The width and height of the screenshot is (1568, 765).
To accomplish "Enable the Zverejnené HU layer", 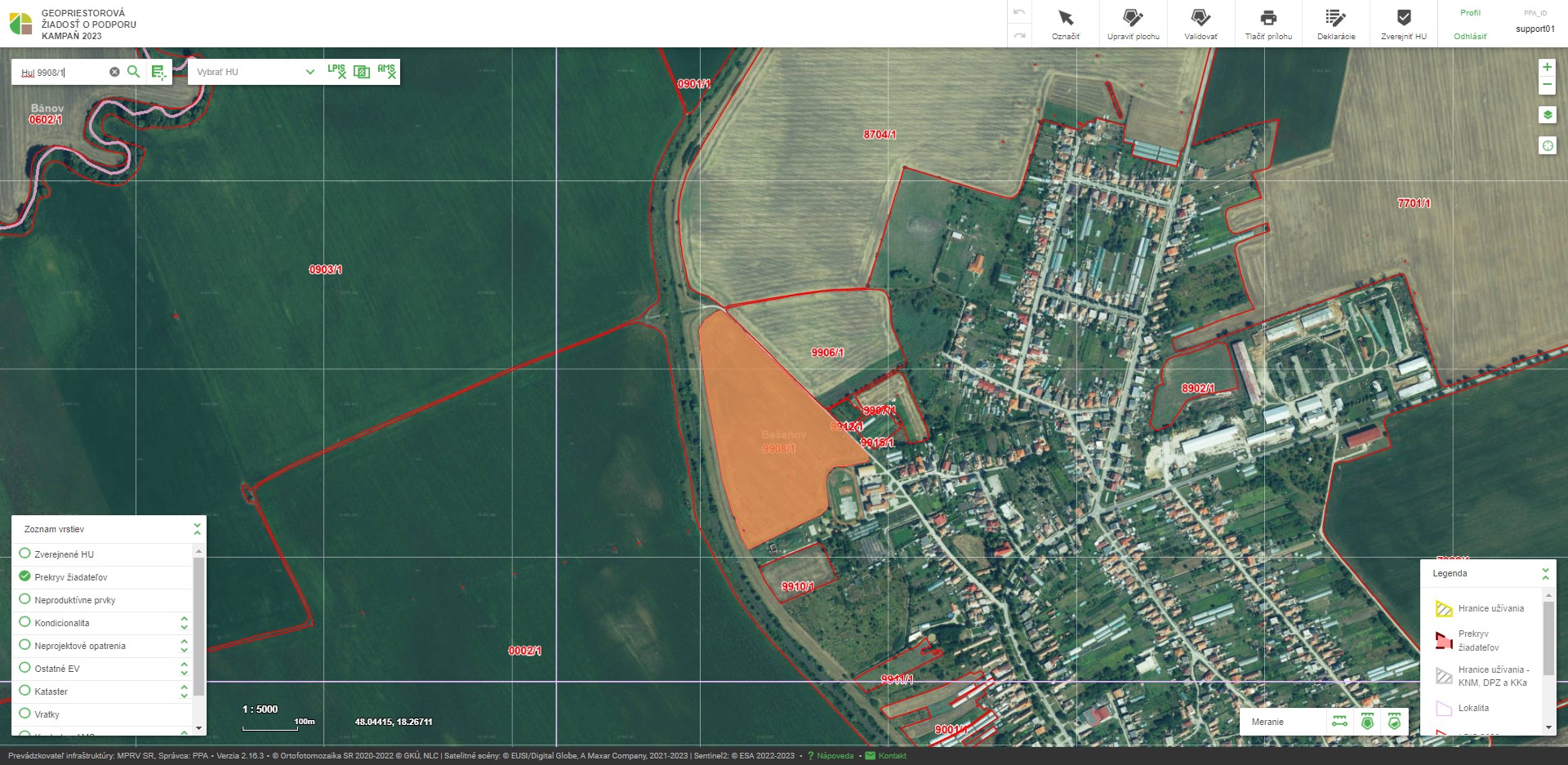I will point(24,554).
